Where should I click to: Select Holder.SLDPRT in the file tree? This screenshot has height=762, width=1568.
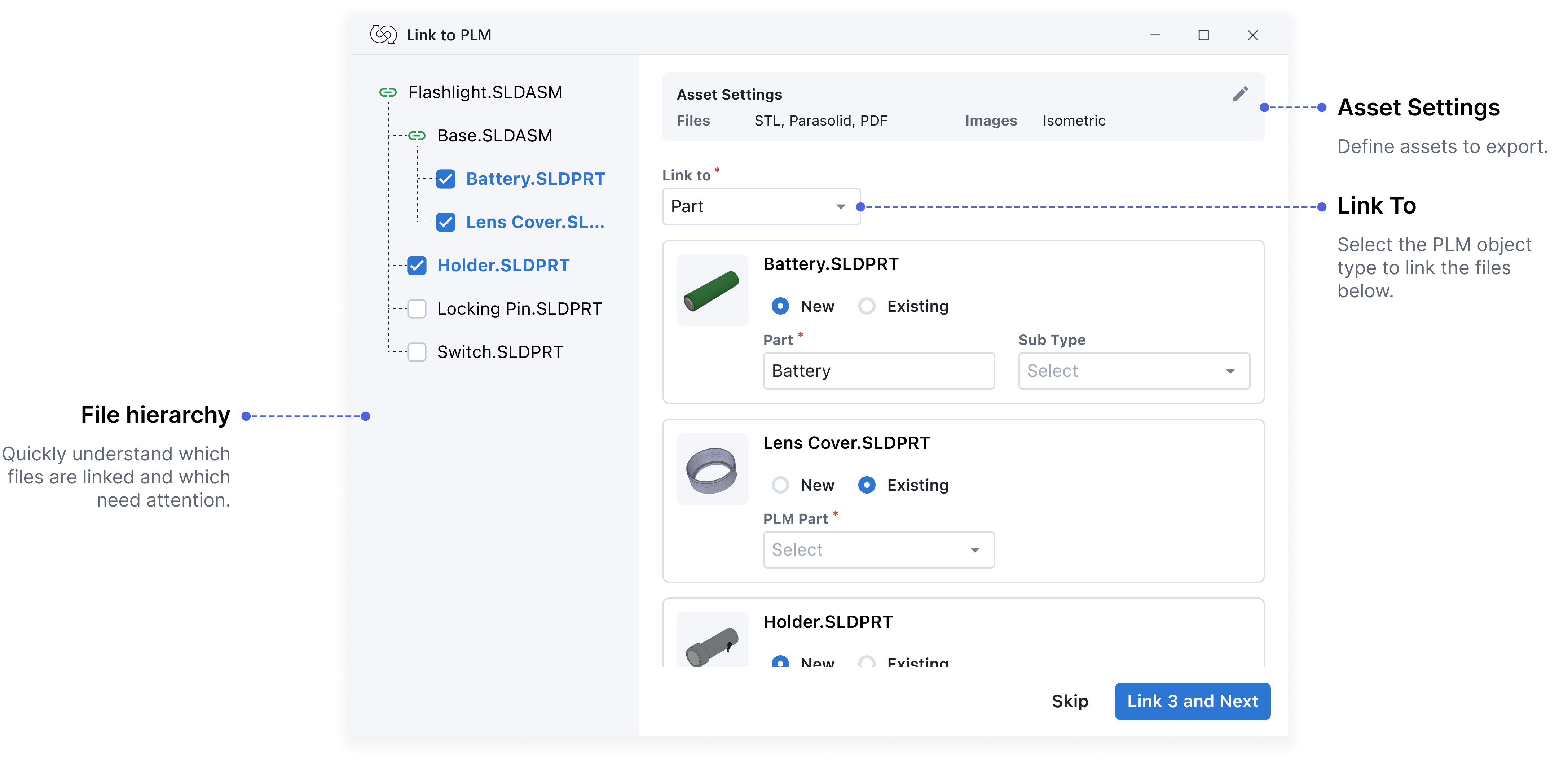pos(503,266)
